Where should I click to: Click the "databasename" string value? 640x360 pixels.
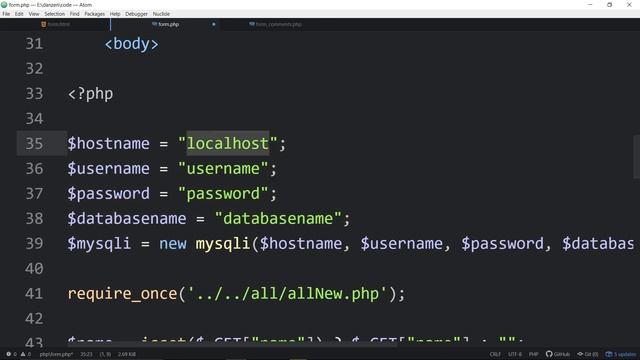[x=278, y=219]
